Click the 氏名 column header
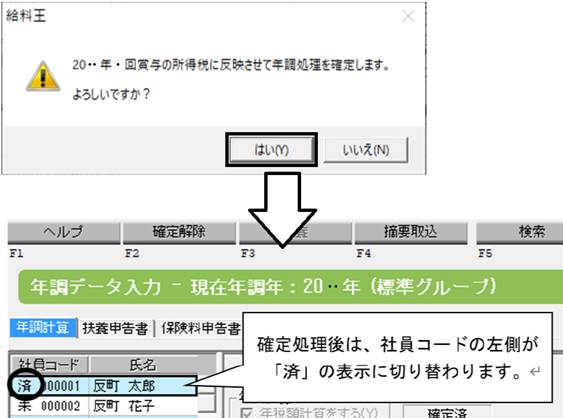Screen dimensions: 563x418 143,365
